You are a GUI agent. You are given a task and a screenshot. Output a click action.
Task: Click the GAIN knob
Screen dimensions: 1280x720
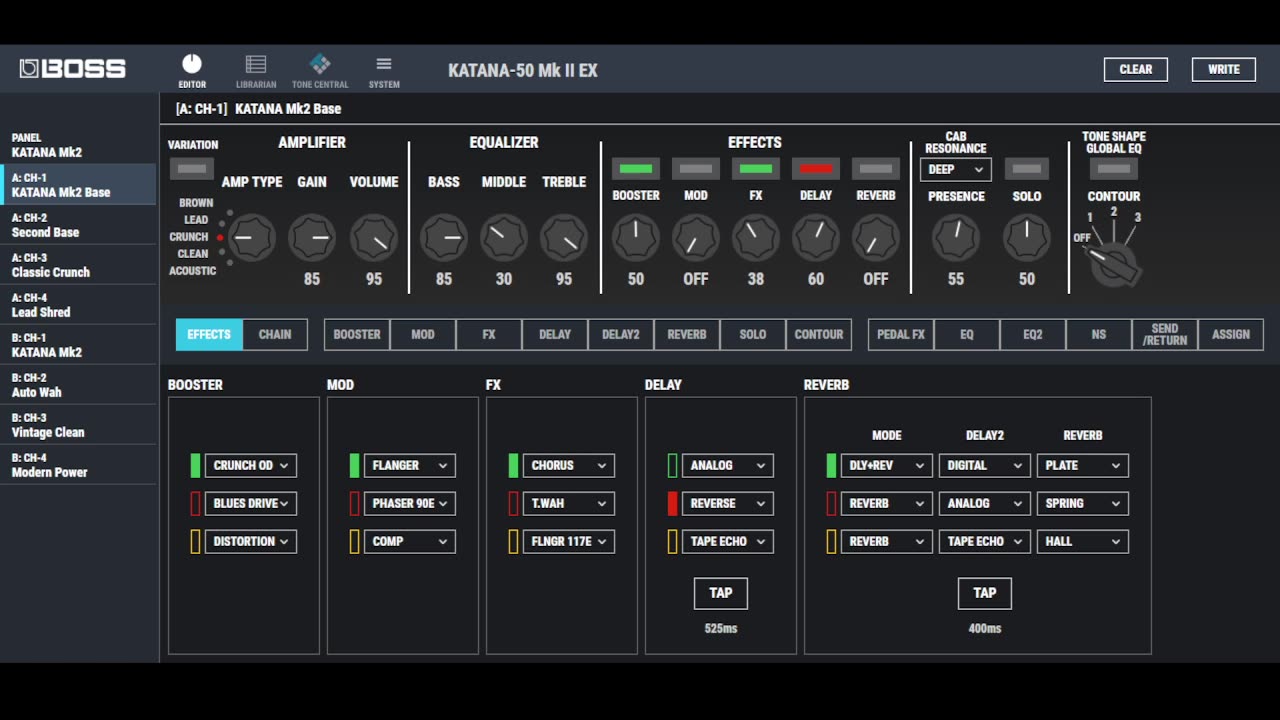[312, 238]
